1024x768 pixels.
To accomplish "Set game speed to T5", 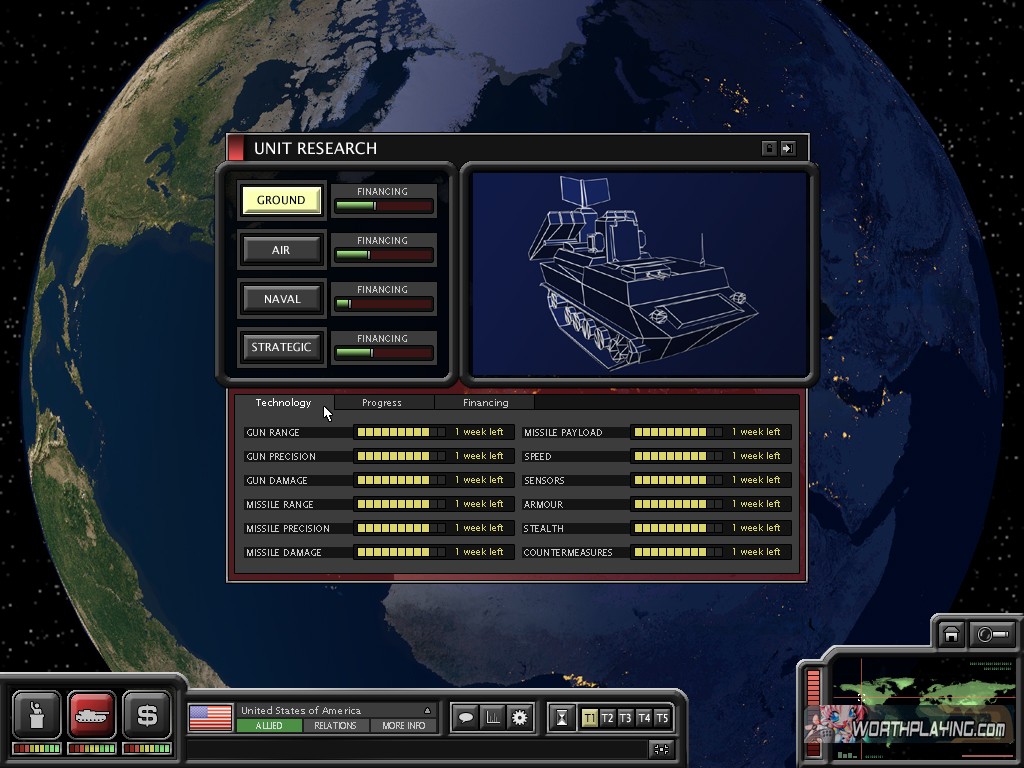I will 661,718.
